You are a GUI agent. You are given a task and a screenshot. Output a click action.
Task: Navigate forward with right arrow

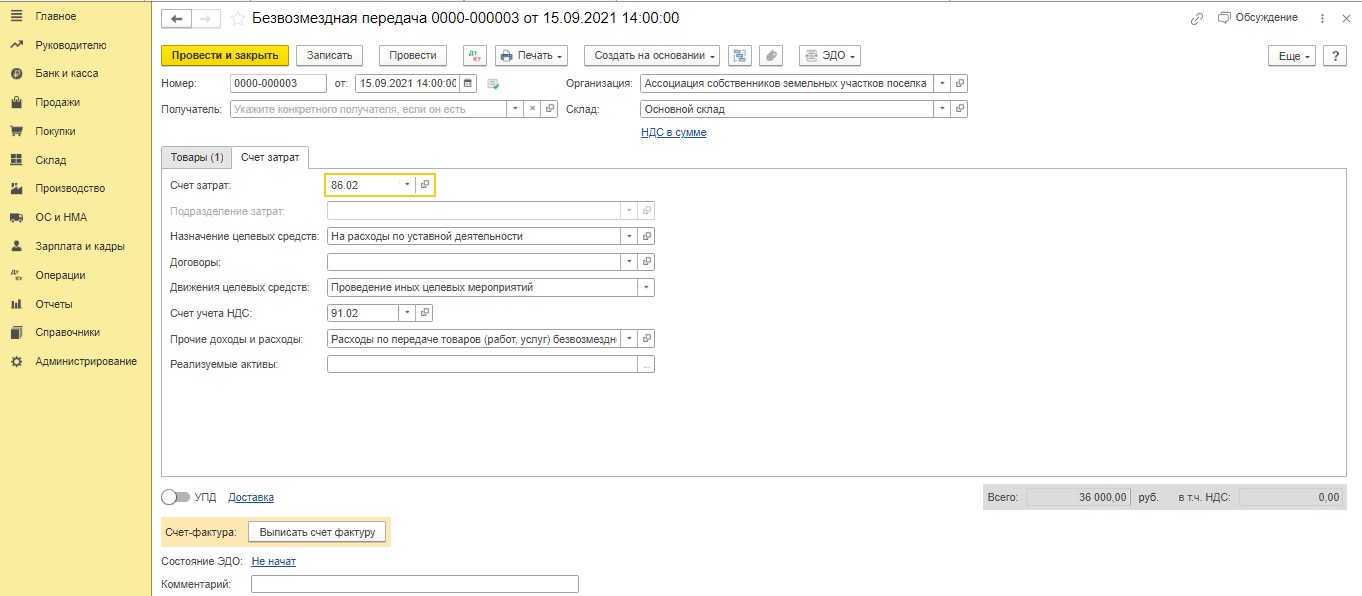pyautogui.click(x=205, y=18)
